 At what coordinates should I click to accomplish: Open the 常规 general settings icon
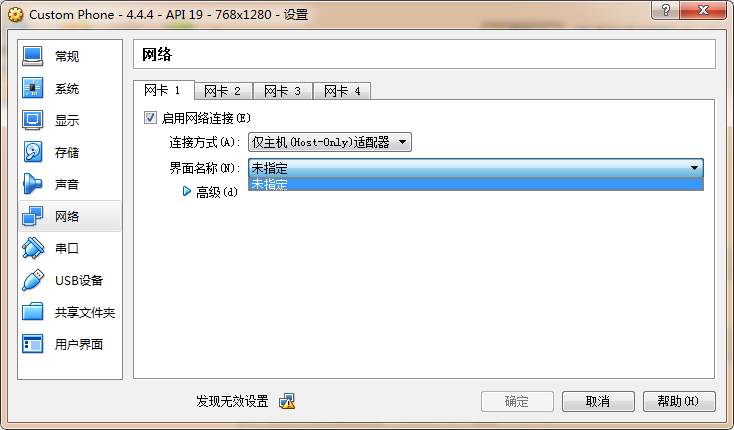click(32, 56)
